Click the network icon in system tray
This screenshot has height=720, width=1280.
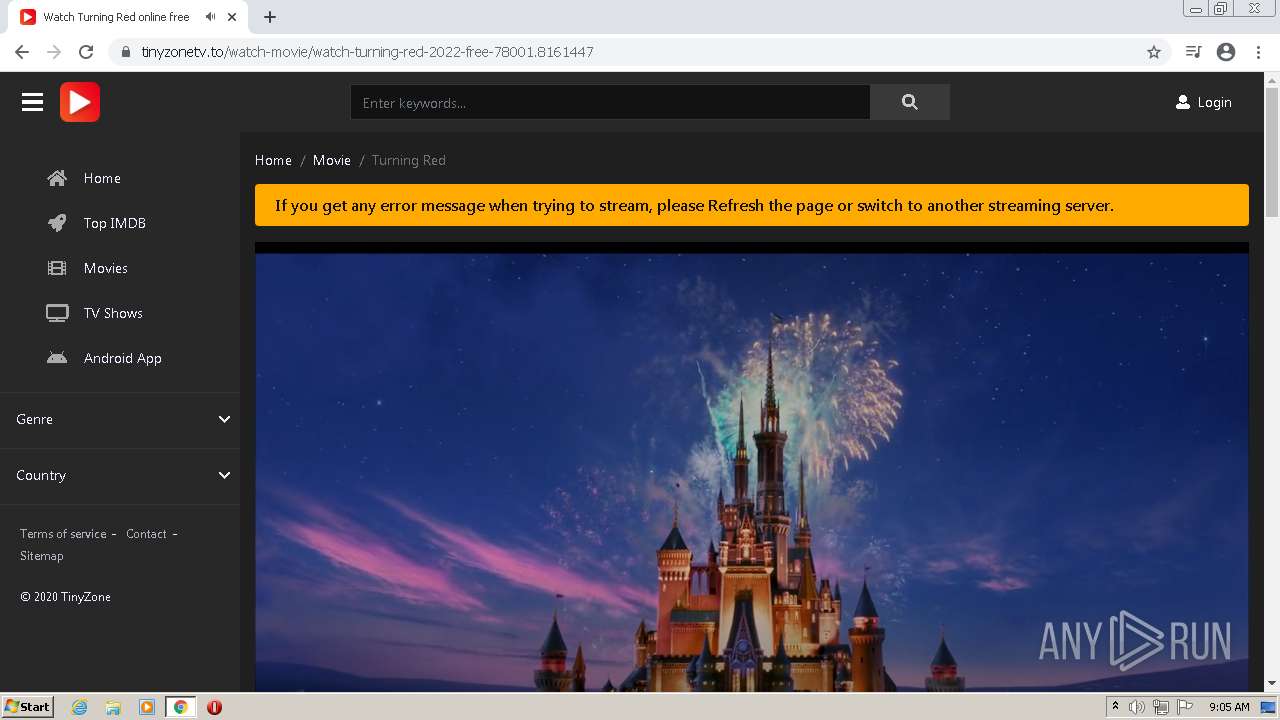coord(1161,707)
